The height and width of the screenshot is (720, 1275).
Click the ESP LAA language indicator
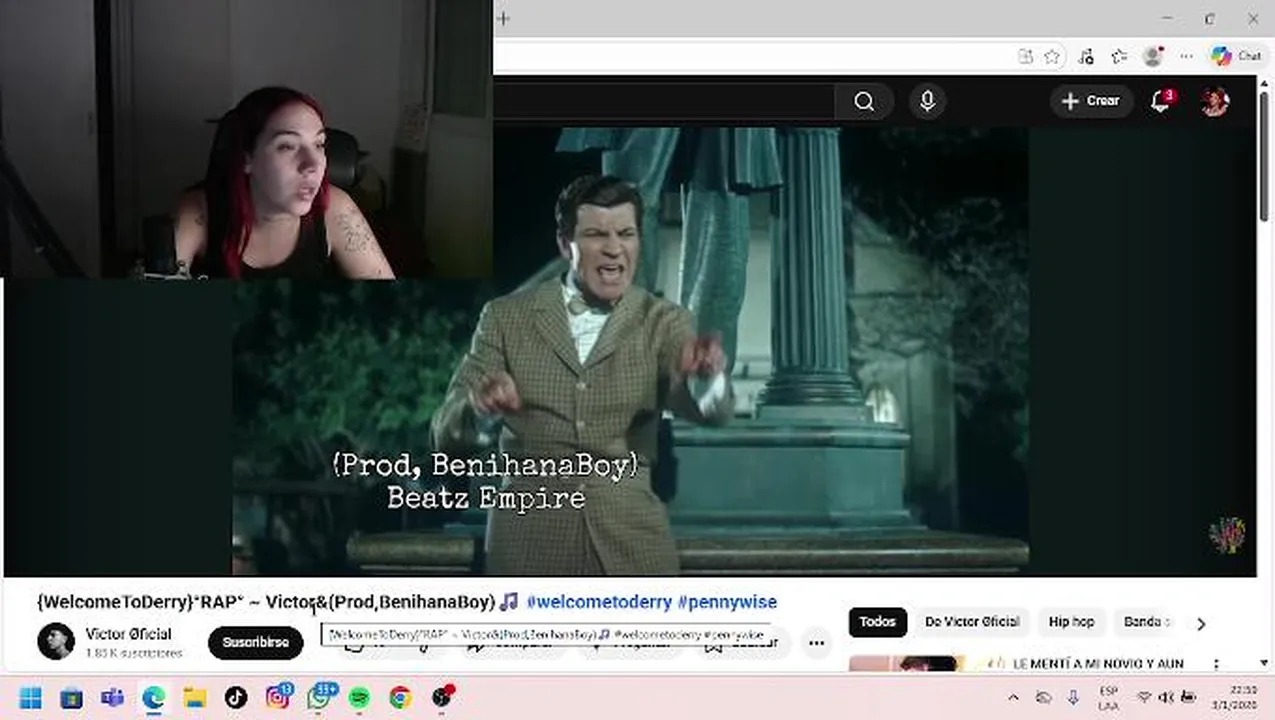click(1108, 698)
